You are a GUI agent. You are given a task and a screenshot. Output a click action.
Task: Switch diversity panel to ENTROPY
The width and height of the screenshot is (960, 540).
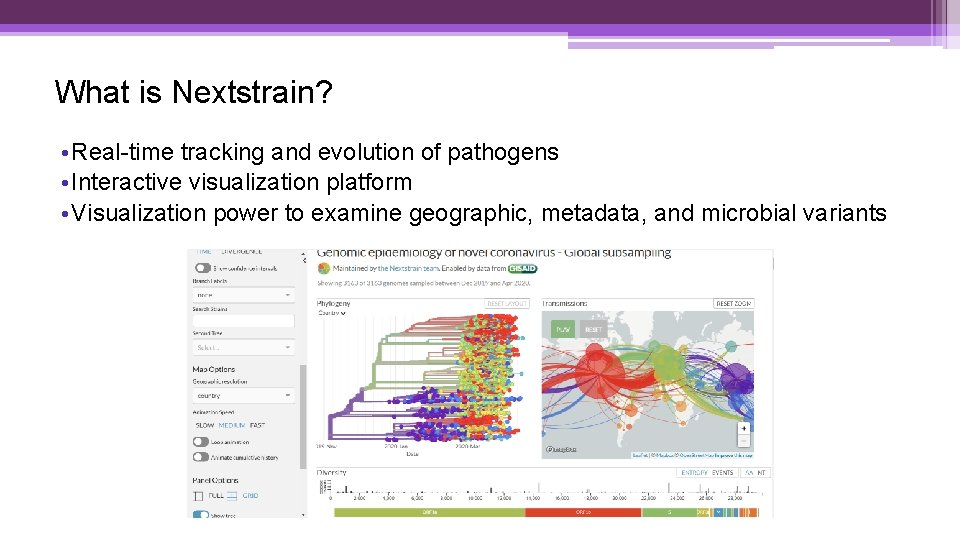point(694,473)
